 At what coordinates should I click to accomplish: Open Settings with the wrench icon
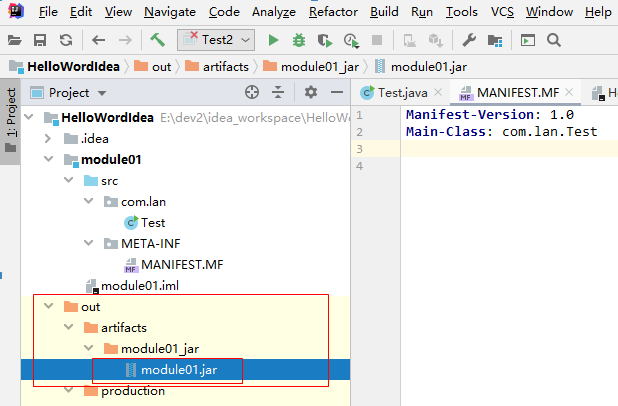(469, 40)
